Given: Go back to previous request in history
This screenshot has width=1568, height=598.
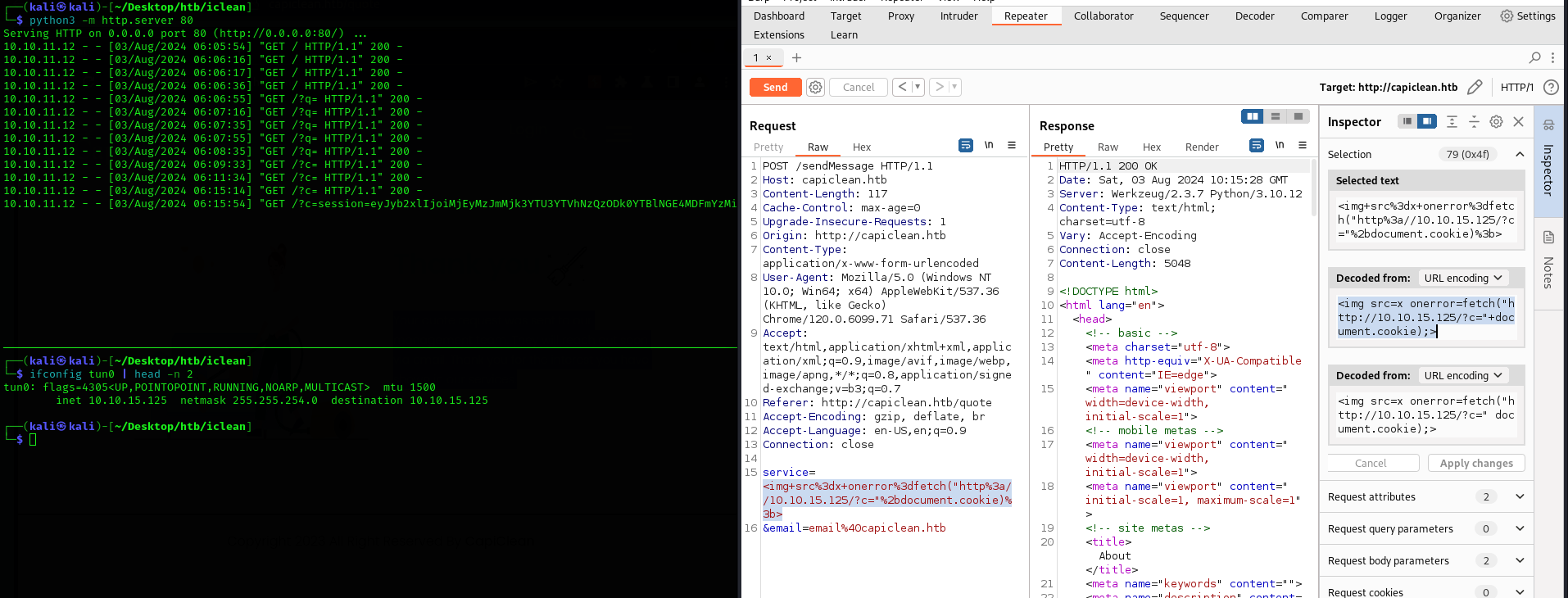Looking at the screenshot, I should [903, 87].
